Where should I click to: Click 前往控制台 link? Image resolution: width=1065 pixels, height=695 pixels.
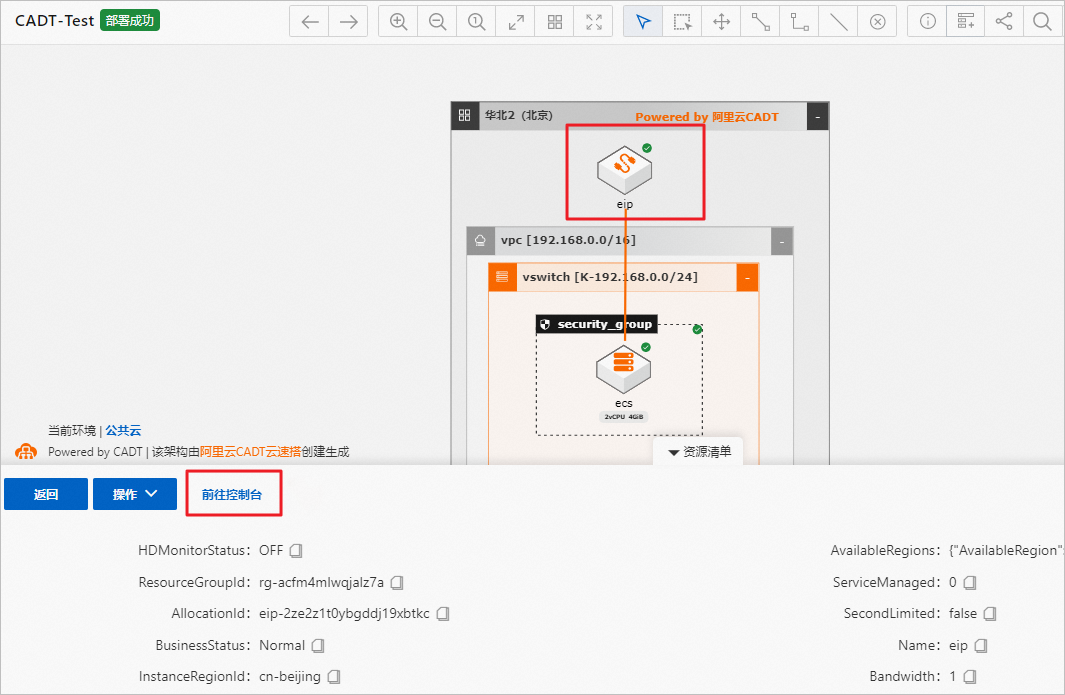point(232,495)
